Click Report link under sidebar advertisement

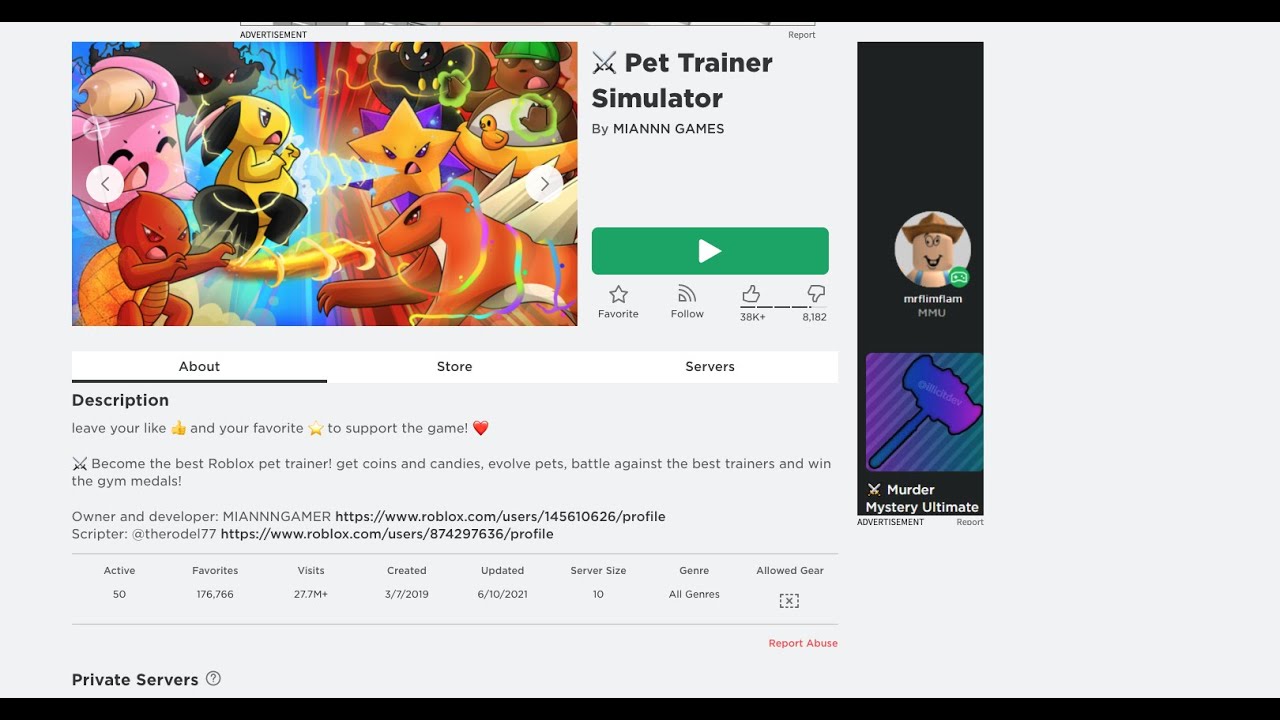(x=970, y=522)
